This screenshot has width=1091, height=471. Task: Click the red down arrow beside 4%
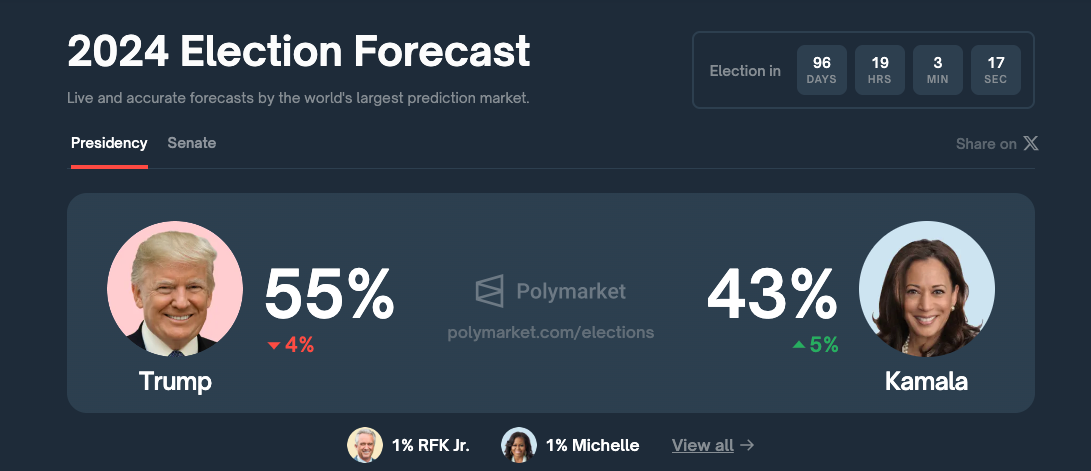click(x=273, y=345)
